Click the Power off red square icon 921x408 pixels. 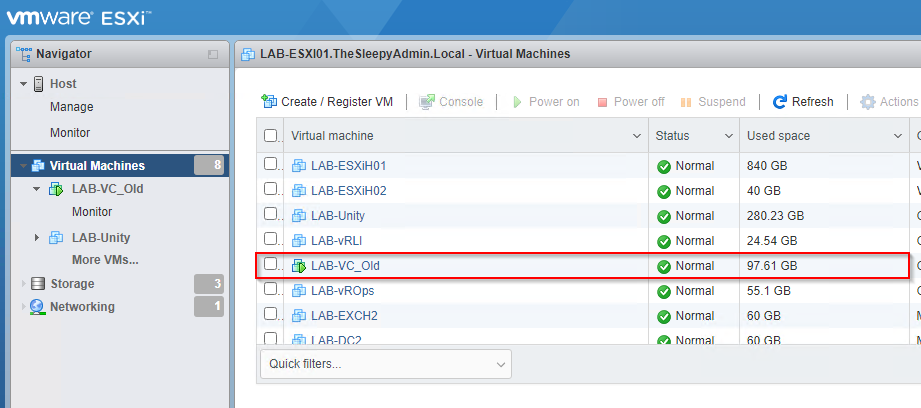click(x=602, y=103)
